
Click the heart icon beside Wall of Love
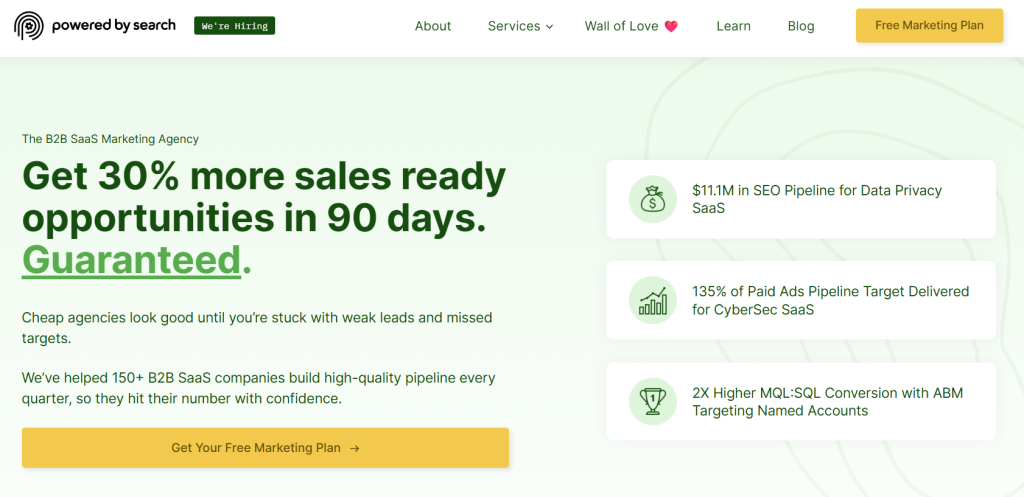tap(671, 26)
